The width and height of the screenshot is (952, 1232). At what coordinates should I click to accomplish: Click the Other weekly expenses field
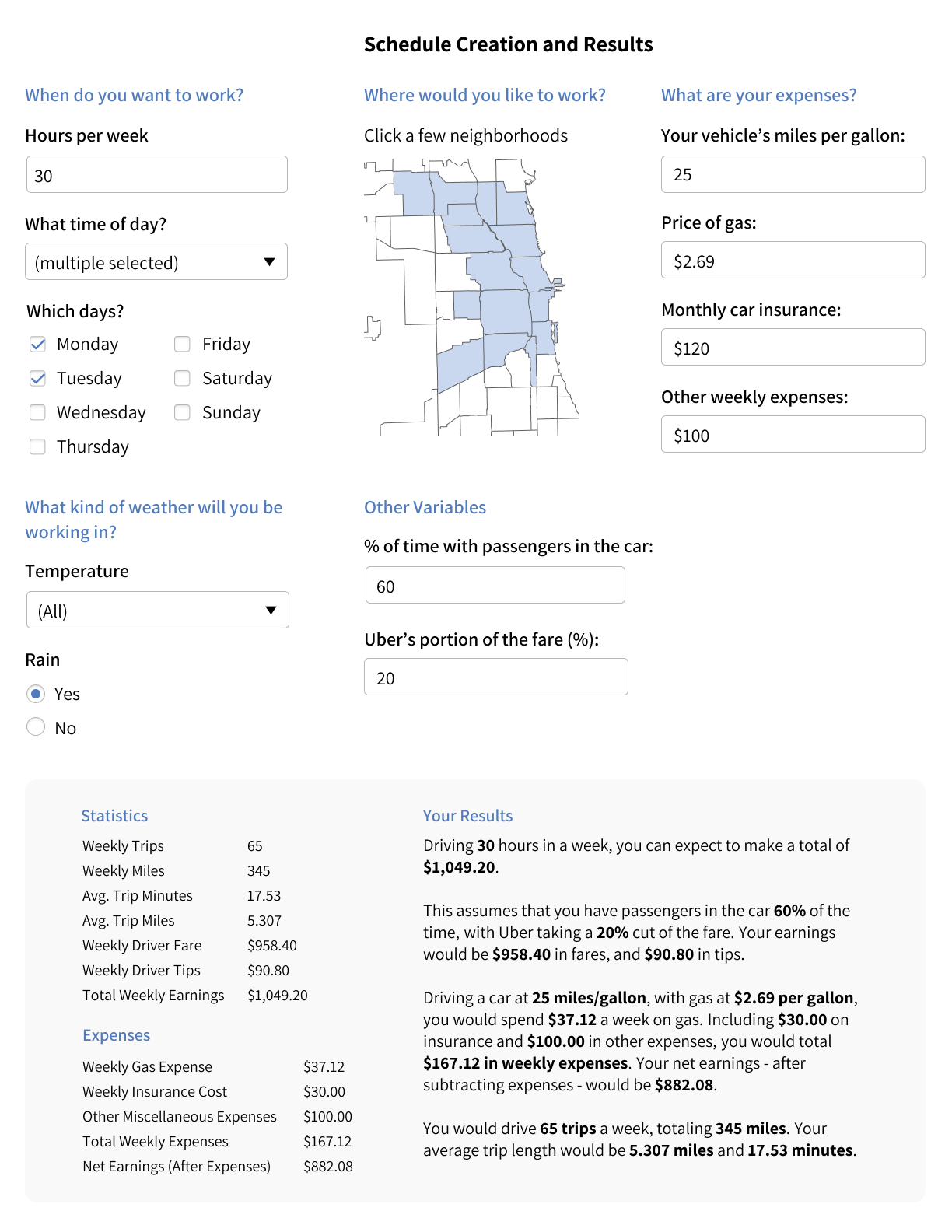[793, 435]
